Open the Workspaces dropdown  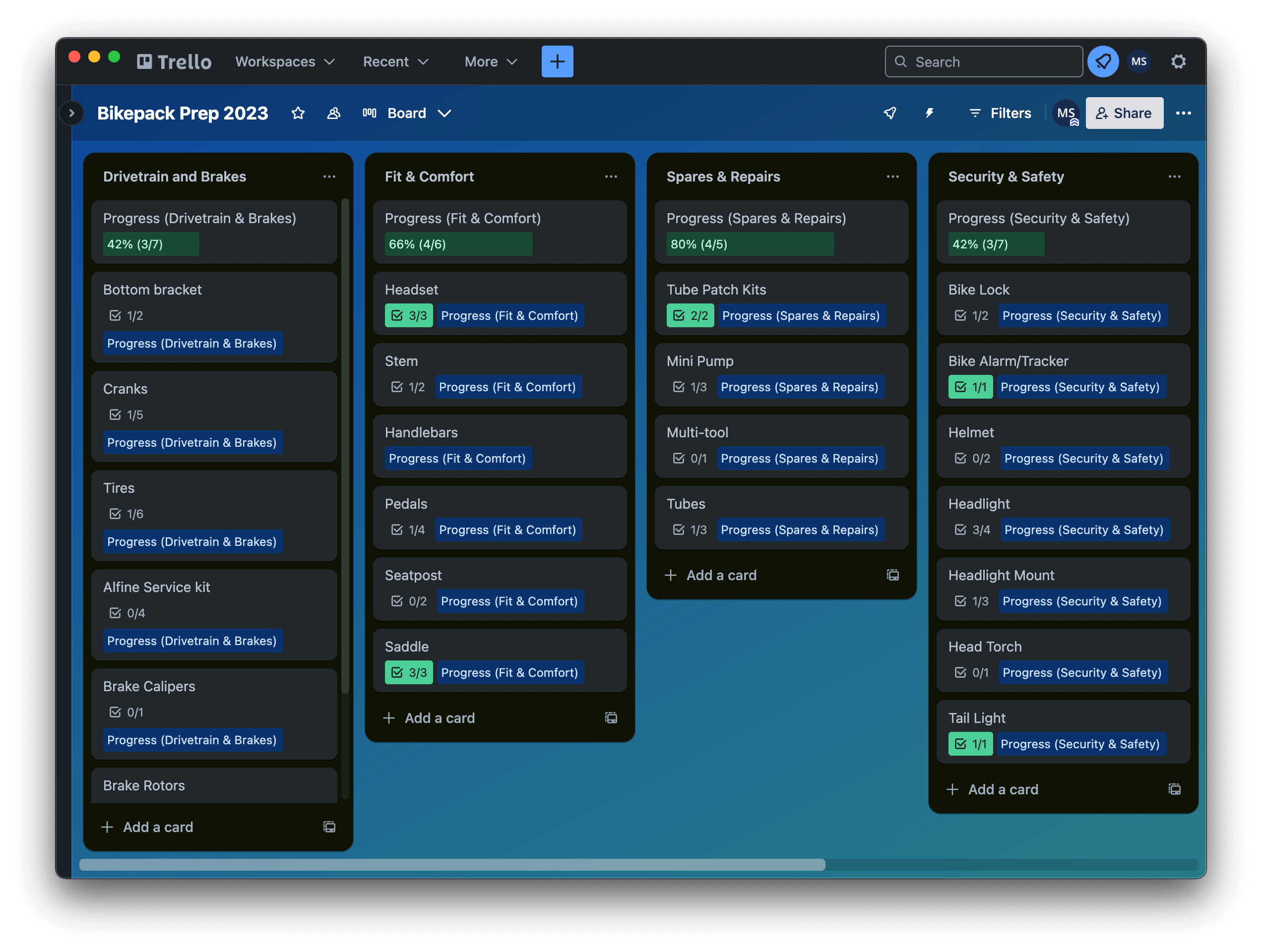(x=285, y=61)
